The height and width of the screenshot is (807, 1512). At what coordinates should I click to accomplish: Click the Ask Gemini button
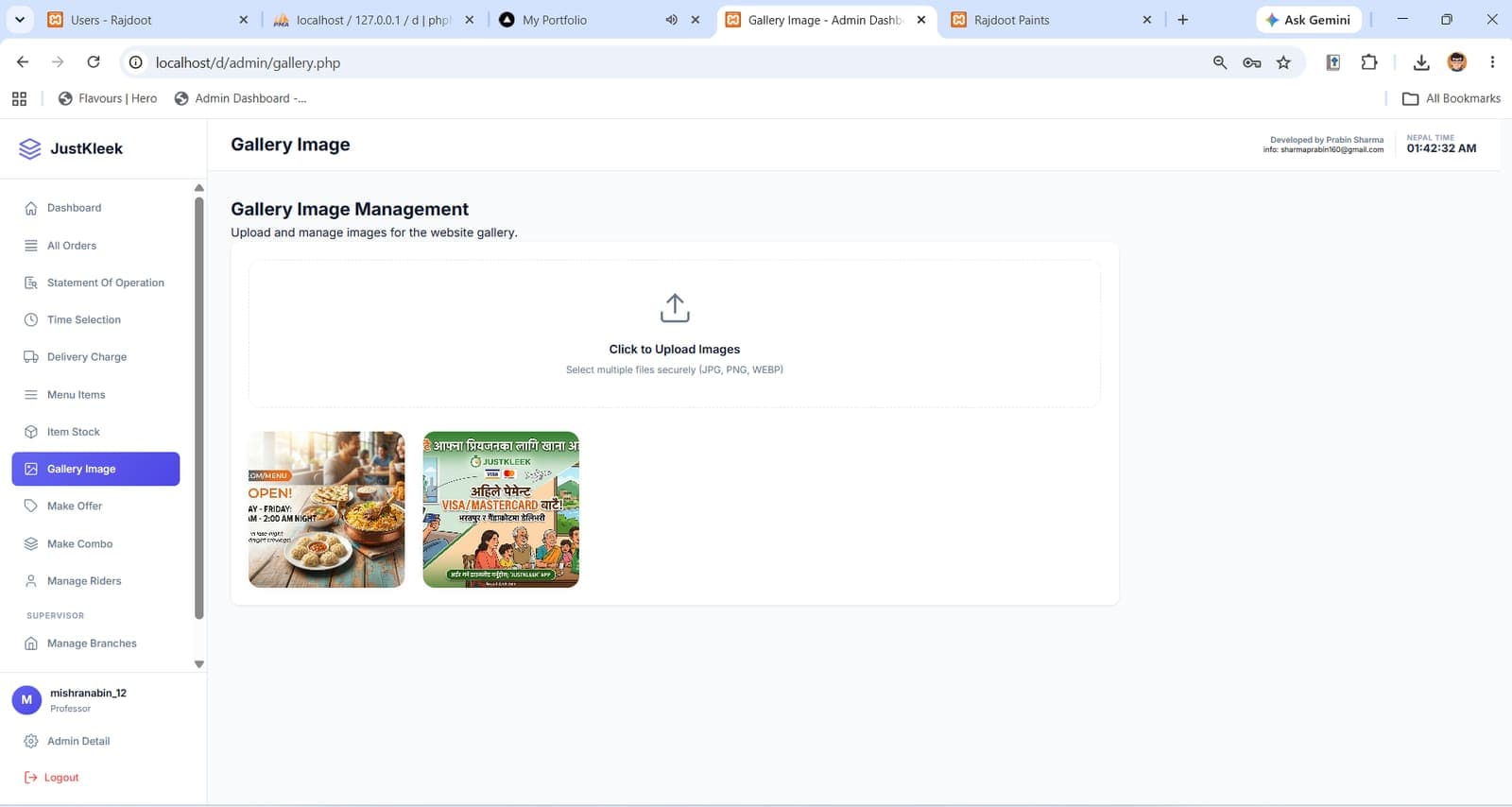pos(1309,20)
